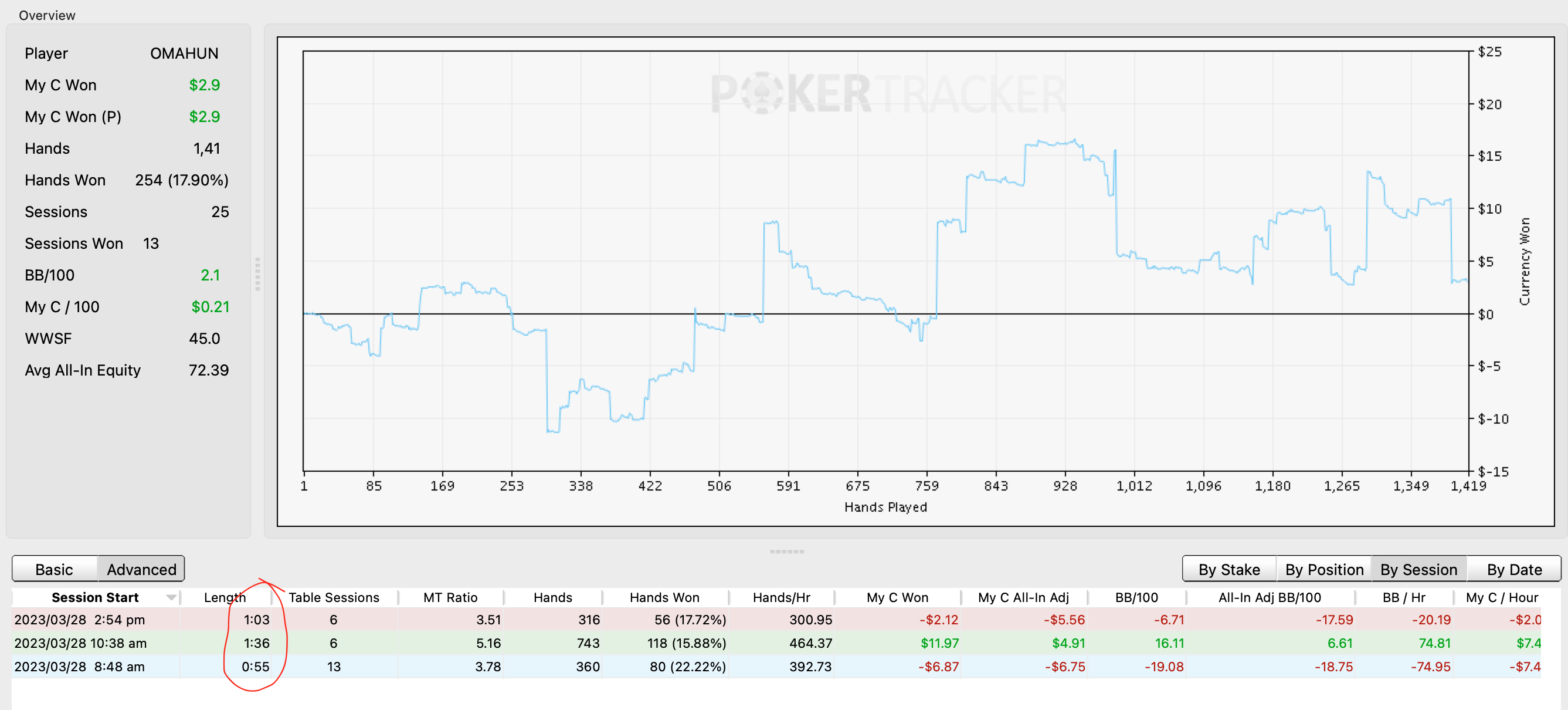
Task: Click the 74.81 BB / Hr cell
Action: point(1434,643)
